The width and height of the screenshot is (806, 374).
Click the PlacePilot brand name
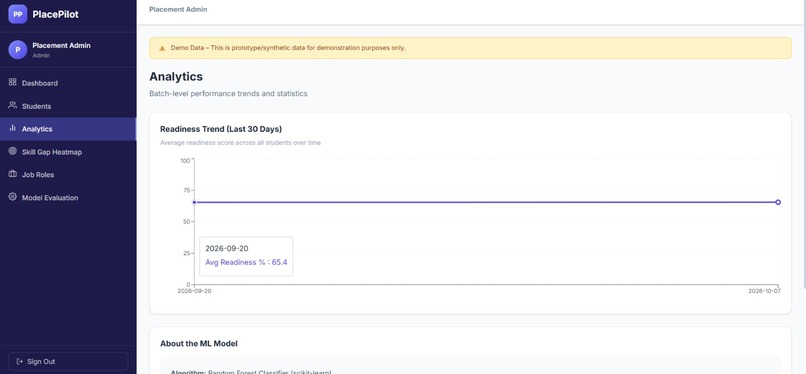56,14
